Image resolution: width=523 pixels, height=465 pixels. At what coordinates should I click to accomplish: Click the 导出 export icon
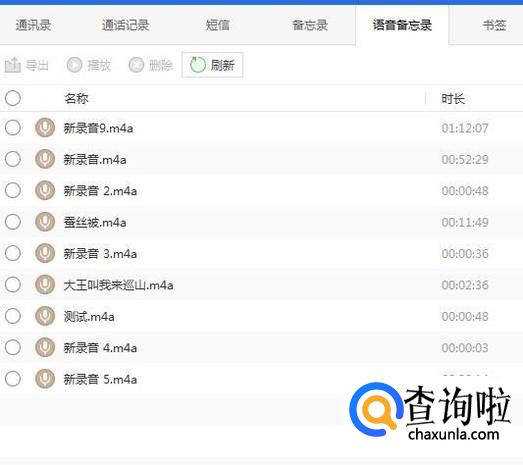[13, 65]
